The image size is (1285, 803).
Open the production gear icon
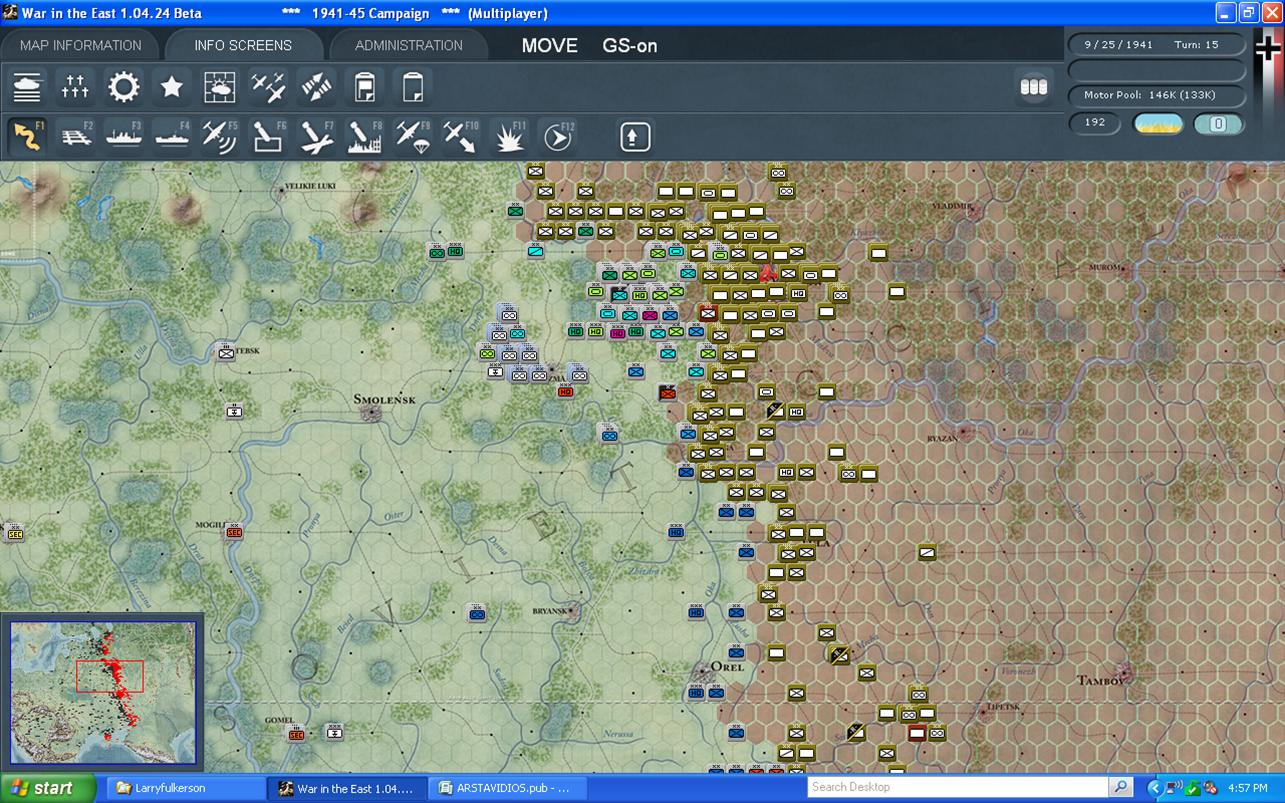tap(124, 87)
